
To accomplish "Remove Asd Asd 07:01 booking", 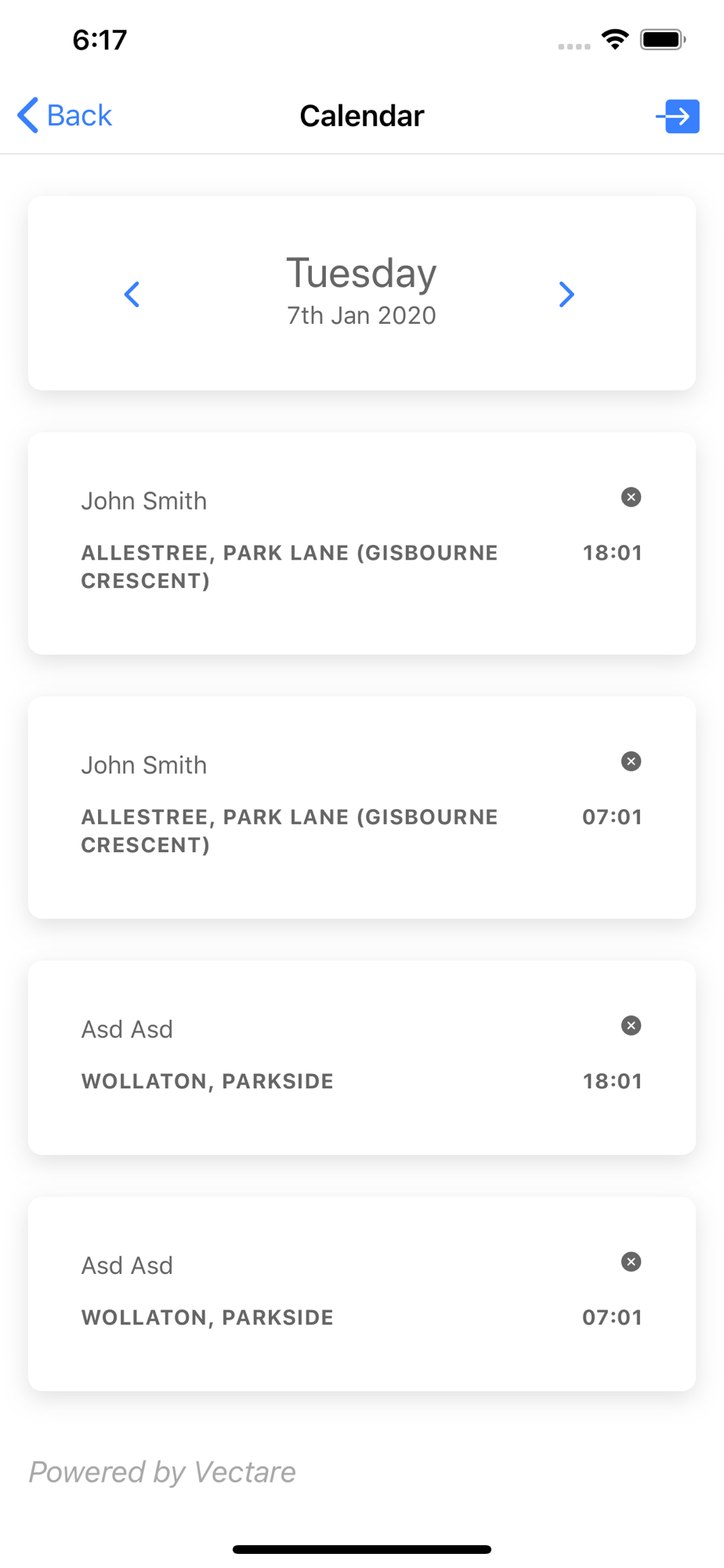I will point(631,1261).
